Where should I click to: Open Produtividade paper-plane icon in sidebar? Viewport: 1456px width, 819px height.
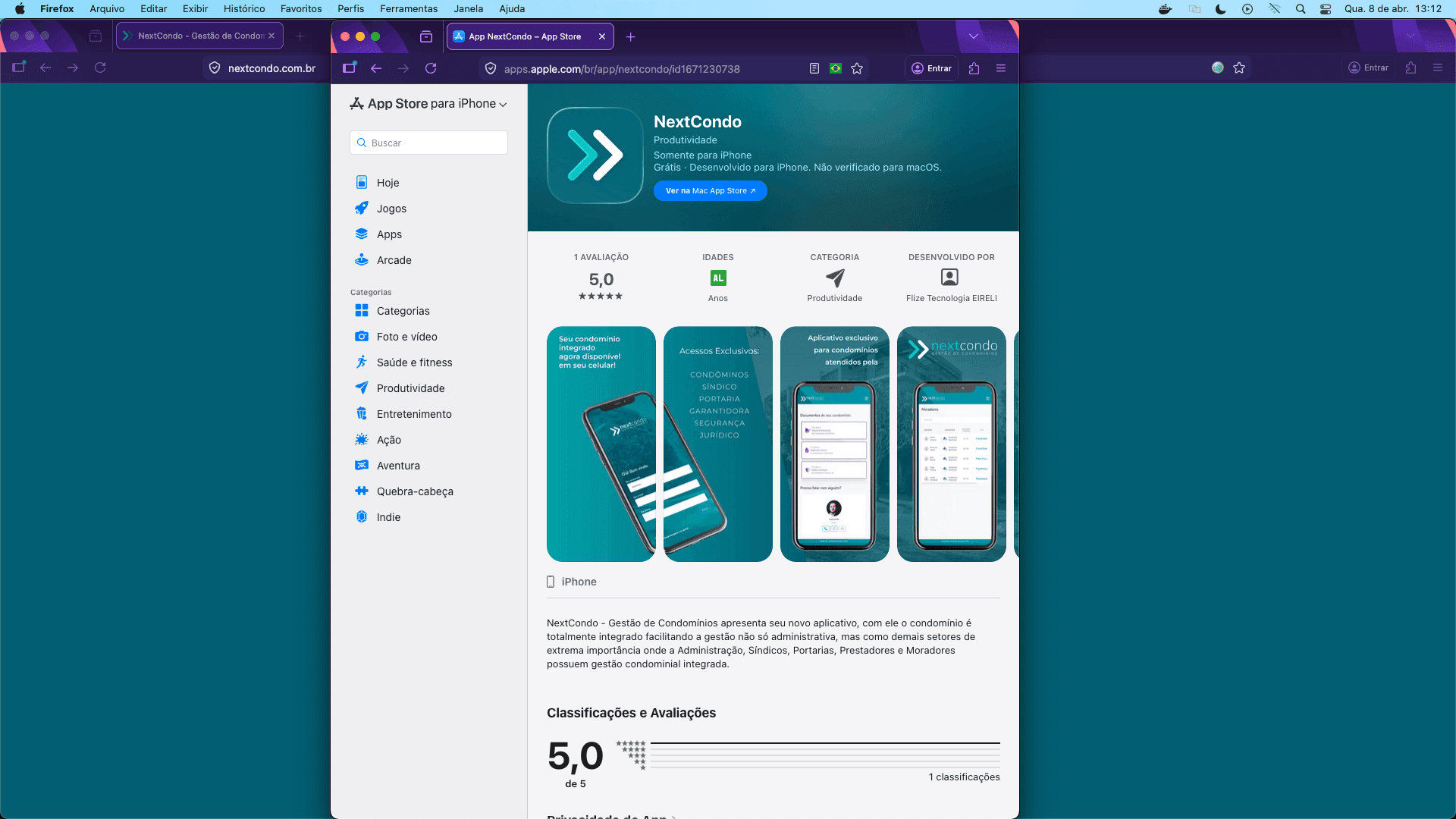pos(362,388)
